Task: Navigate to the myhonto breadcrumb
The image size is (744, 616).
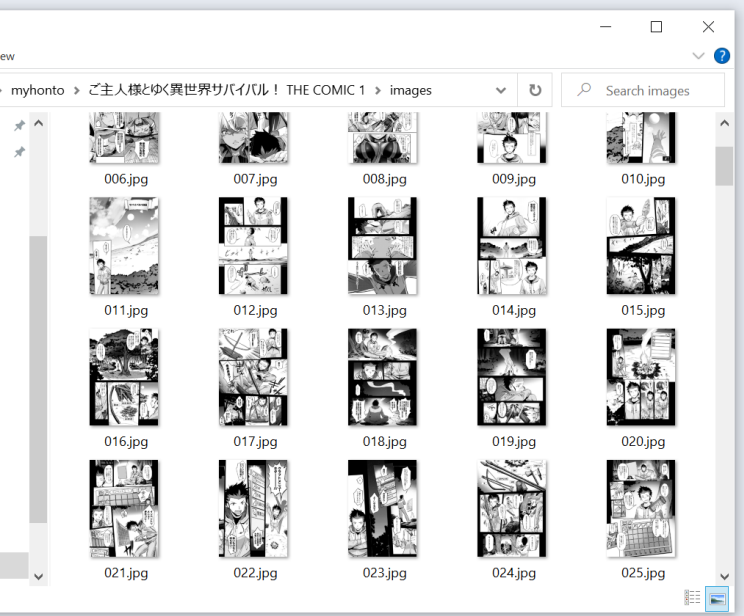Action: pyautogui.click(x=37, y=90)
